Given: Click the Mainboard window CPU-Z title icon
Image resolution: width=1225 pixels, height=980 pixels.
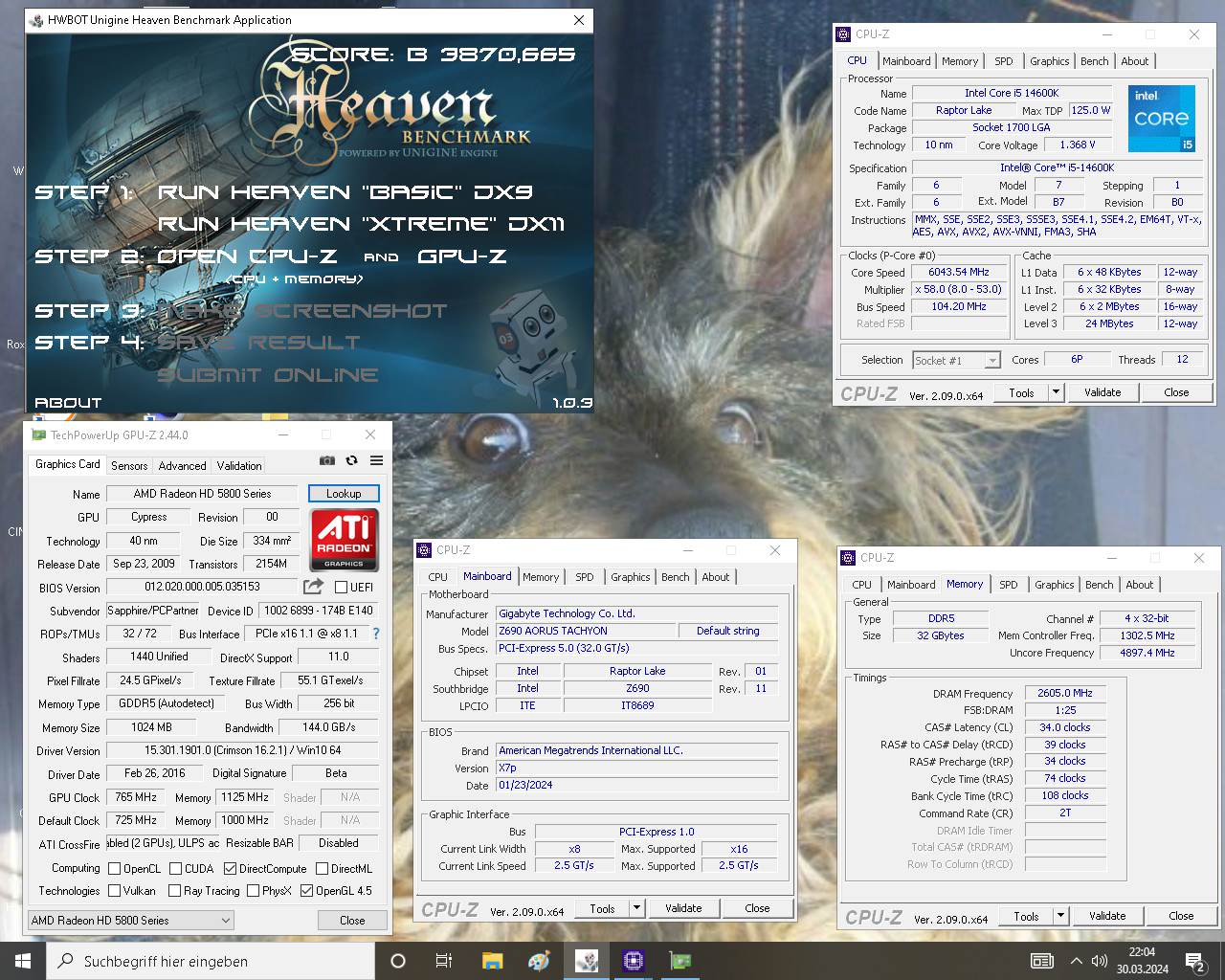Looking at the screenshot, I should coord(424,549).
